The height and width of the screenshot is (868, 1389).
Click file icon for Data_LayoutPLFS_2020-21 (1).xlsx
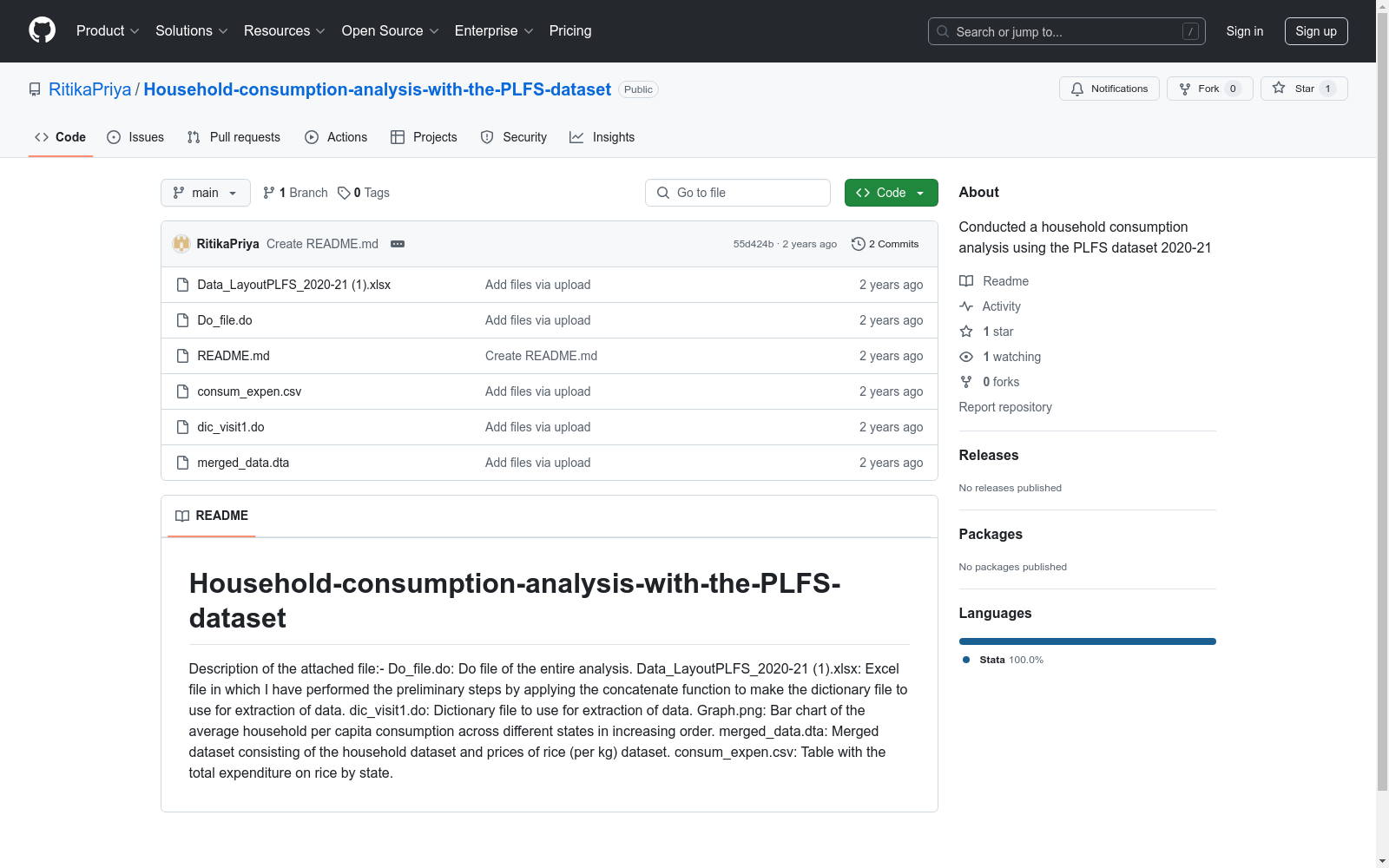[x=182, y=285]
